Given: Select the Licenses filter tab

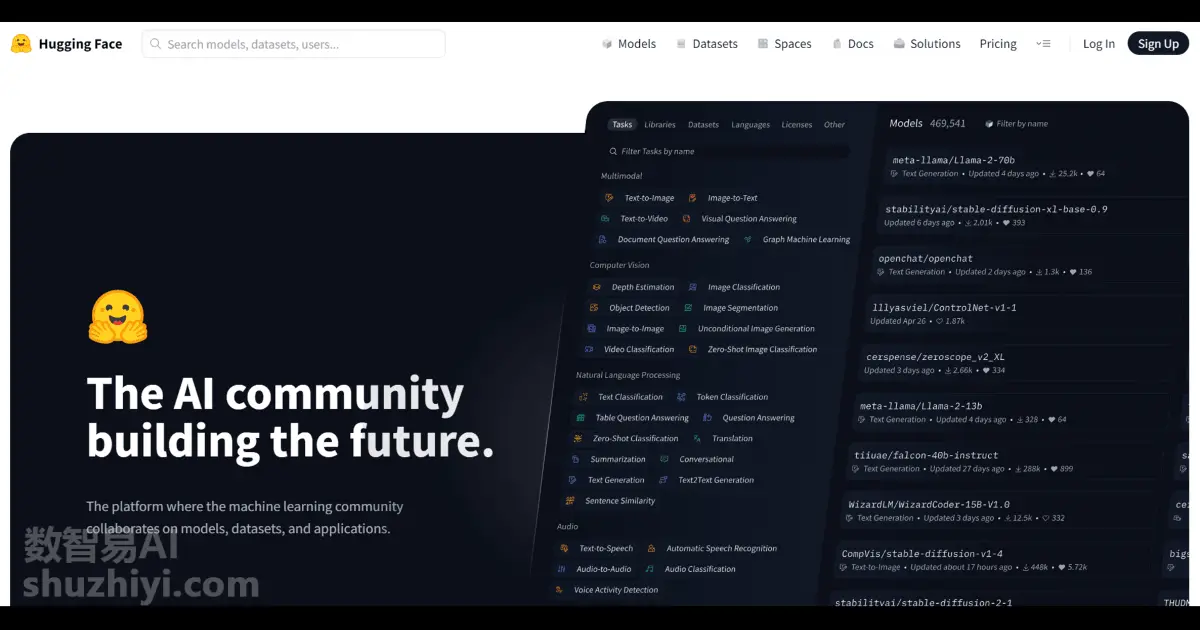Looking at the screenshot, I should click(x=797, y=125).
